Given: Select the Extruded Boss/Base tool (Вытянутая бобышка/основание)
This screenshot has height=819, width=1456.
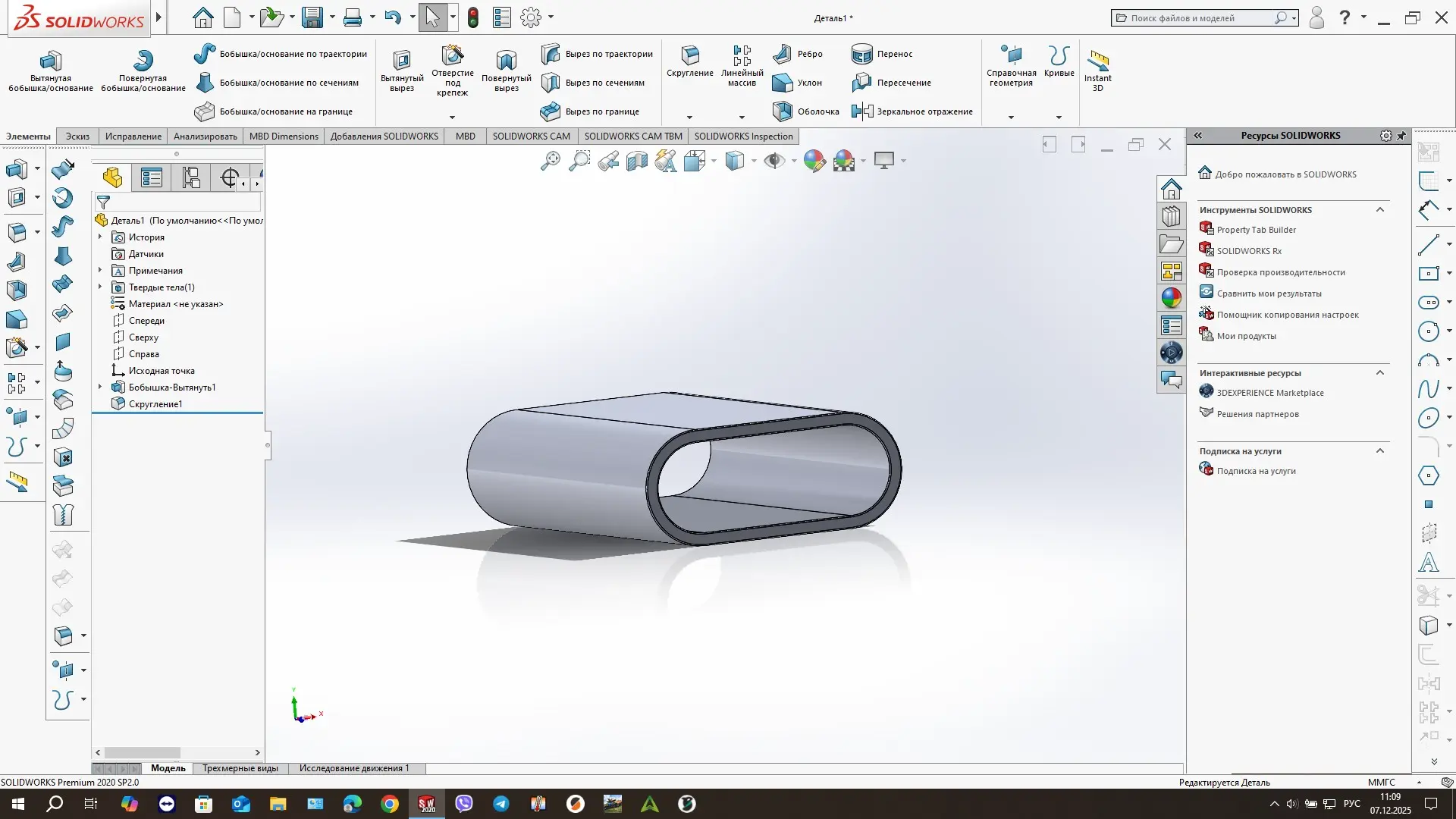Looking at the screenshot, I should [x=51, y=71].
